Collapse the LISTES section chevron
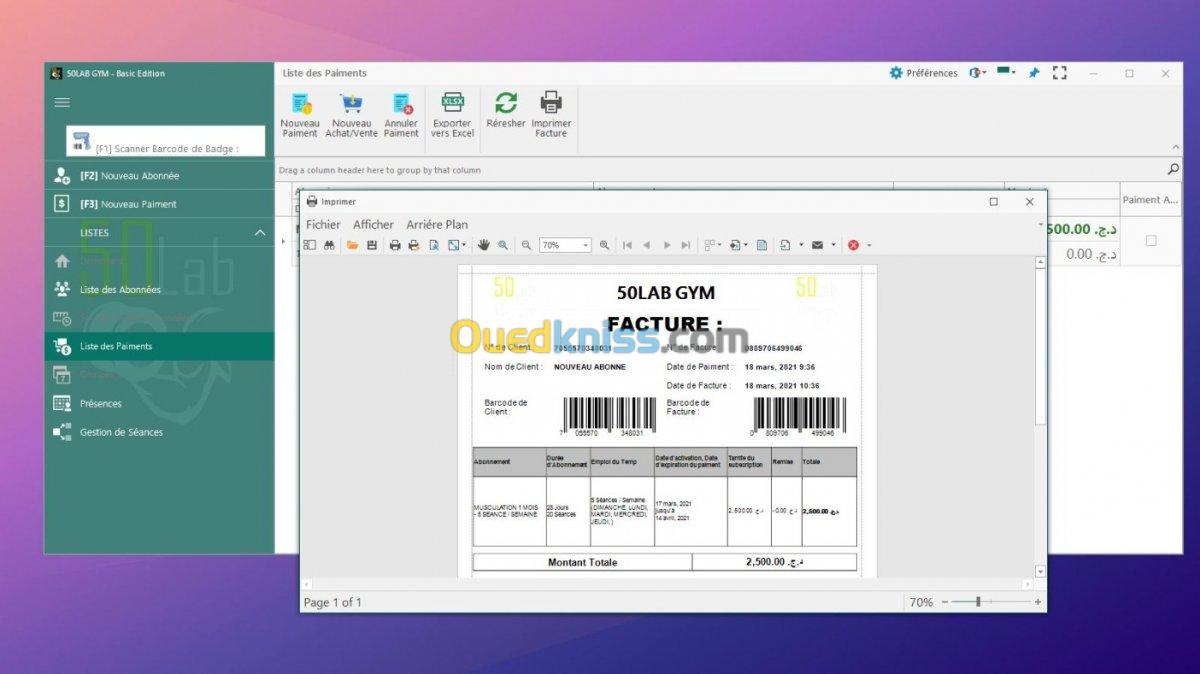 pyautogui.click(x=260, y=232)
